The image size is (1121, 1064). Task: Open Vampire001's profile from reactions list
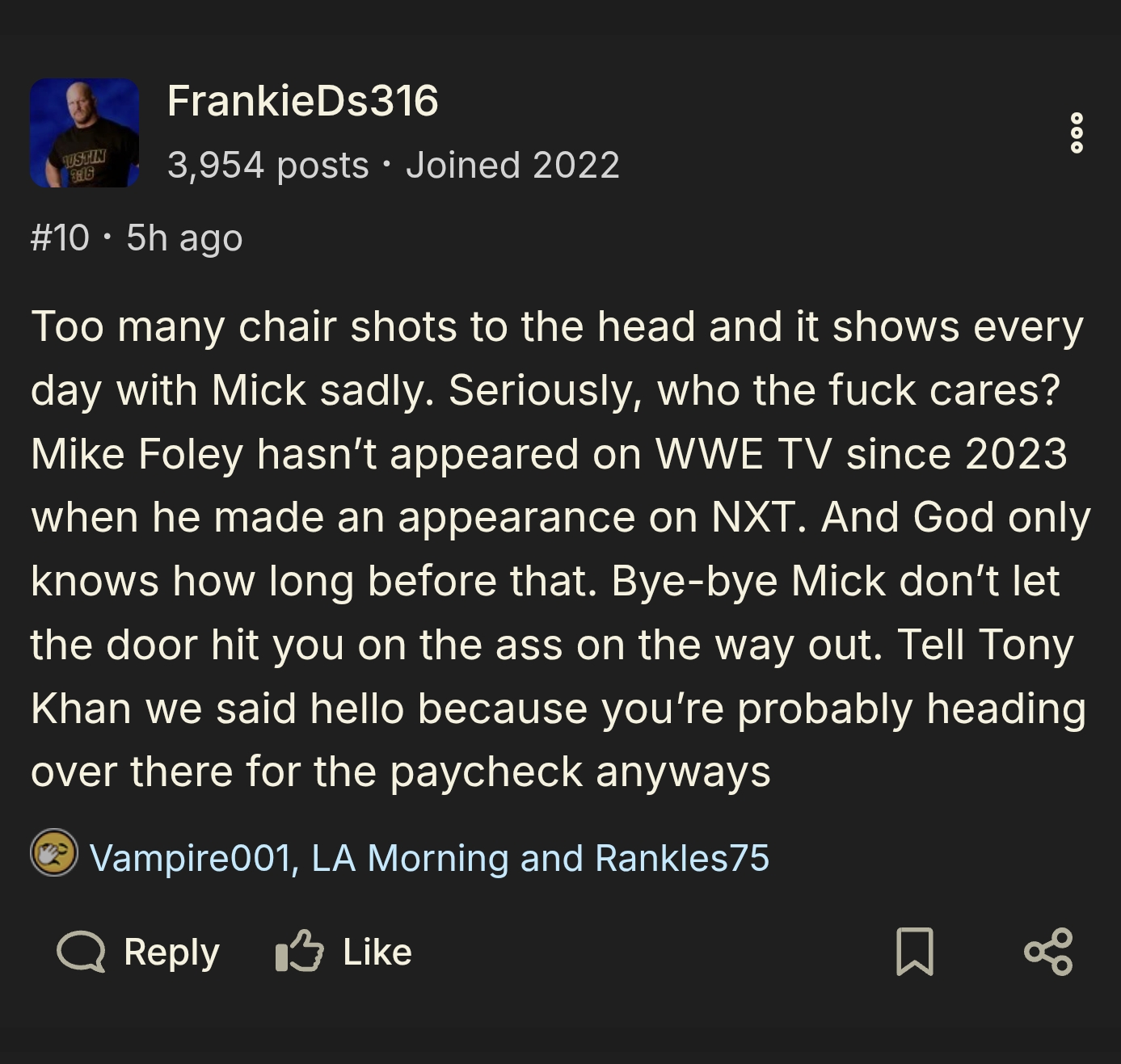coord(190,858)
